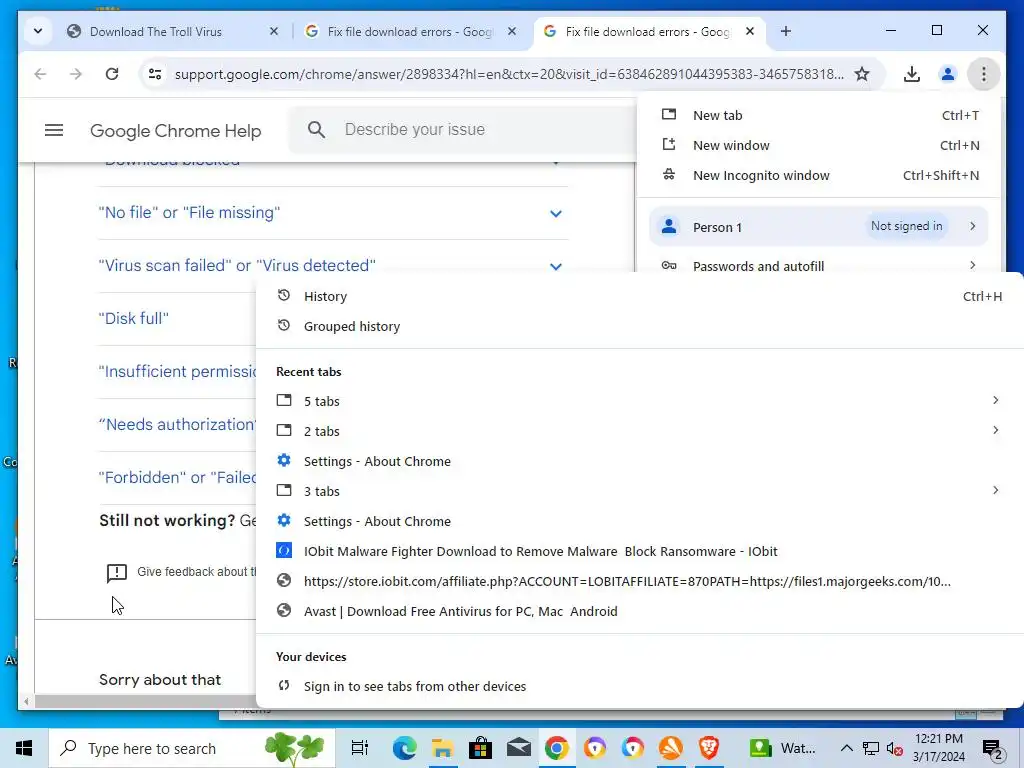Sign in to see tabs from other devices

coord(639,686)
